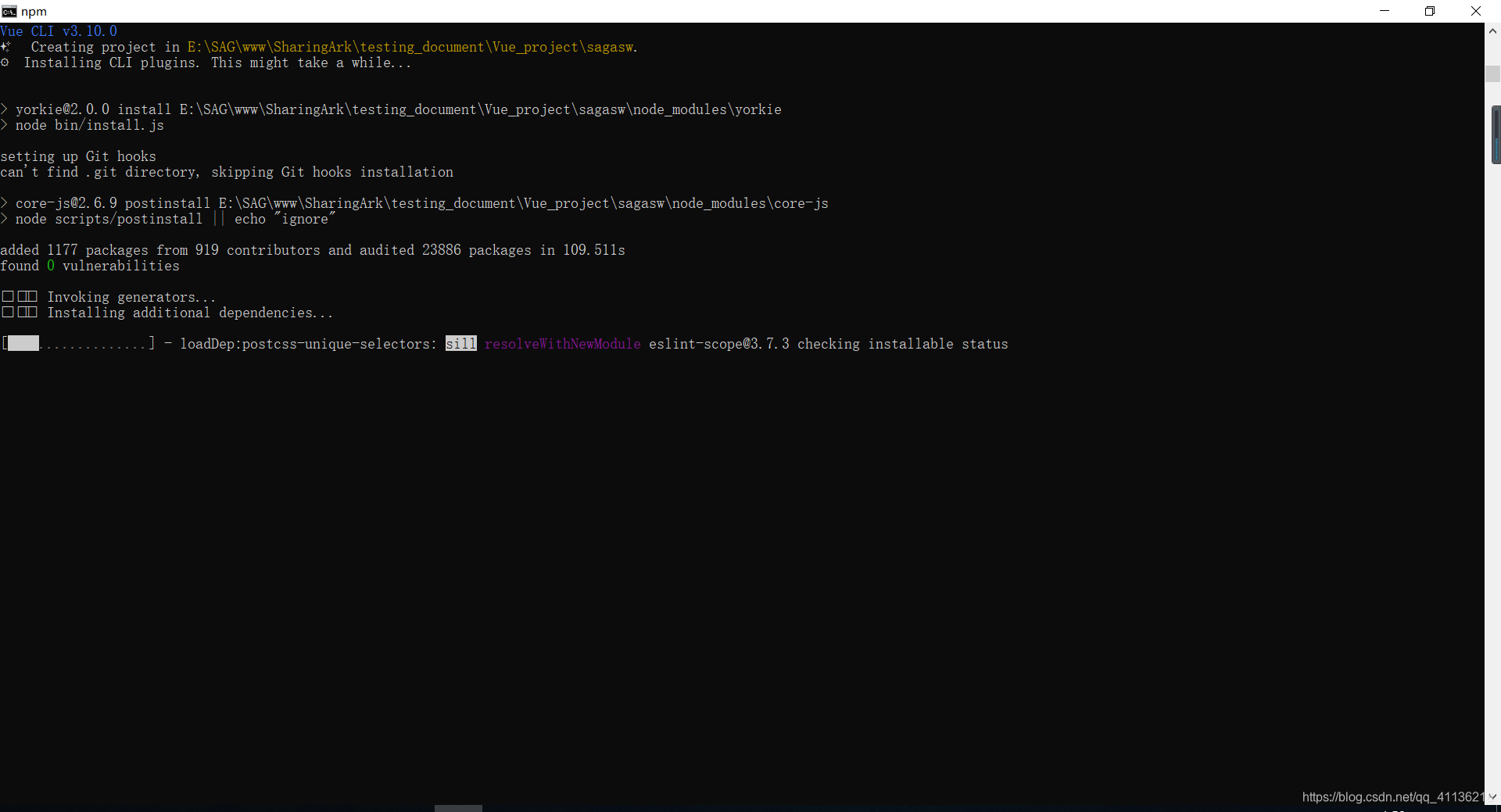This screenshot has width=1501, height=812.
Task: Click the scrollbar down arrow
Action: pyautogui.click(x=1492, y=797)
